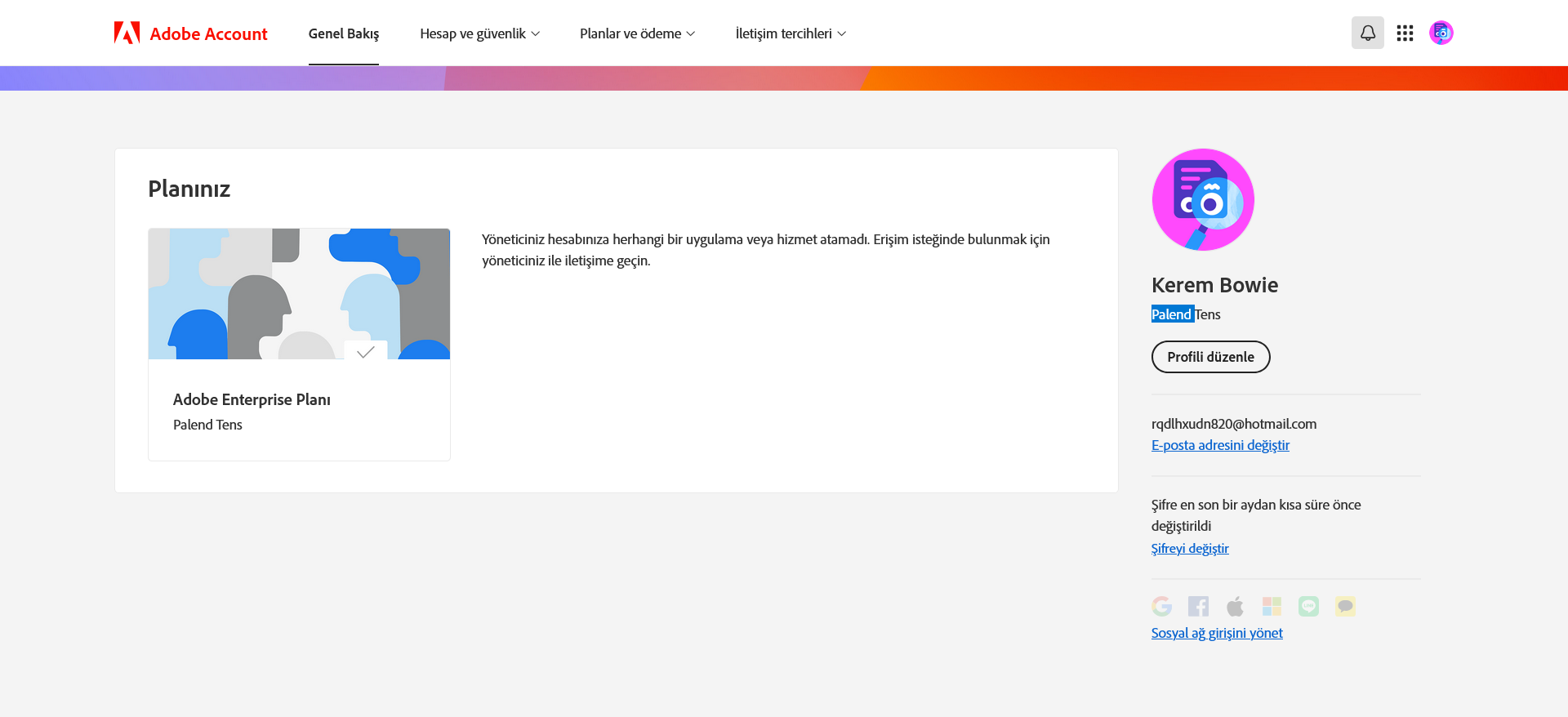Open the Sosyal ağ girişini yönet link

[x=1217, y=633]
